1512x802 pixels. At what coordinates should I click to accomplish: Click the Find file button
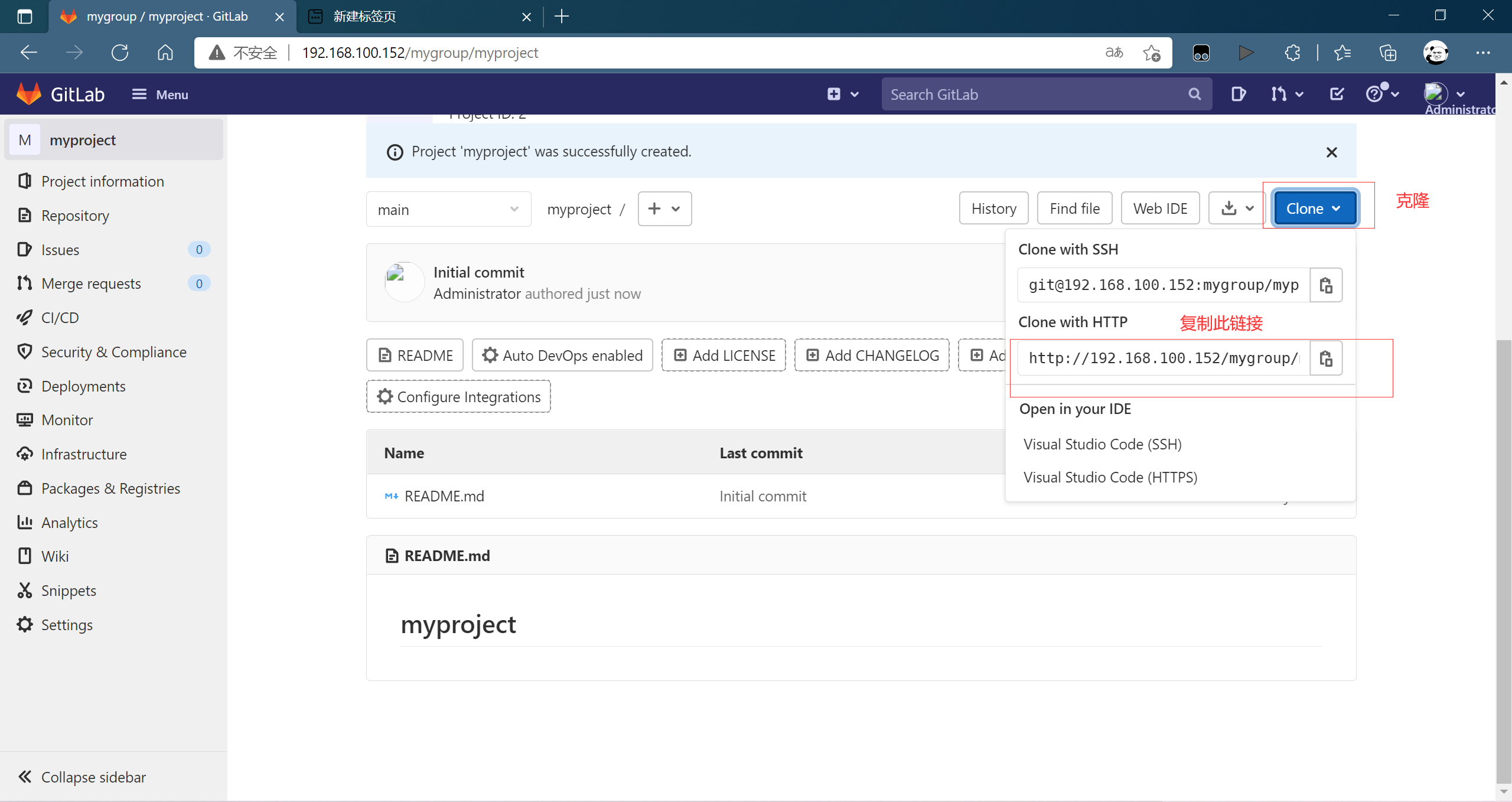coord(1075,208)
